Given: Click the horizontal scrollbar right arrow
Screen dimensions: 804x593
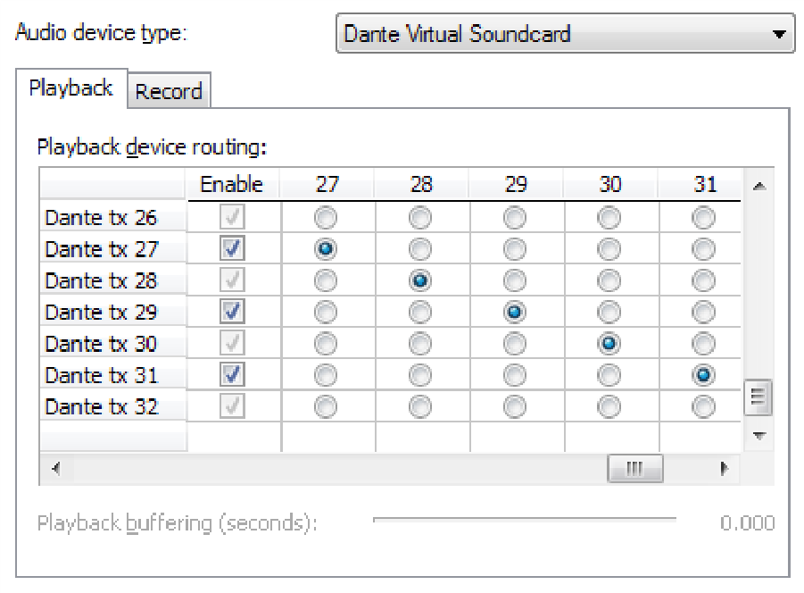Looking at the screenshot, I should point(723,468).
